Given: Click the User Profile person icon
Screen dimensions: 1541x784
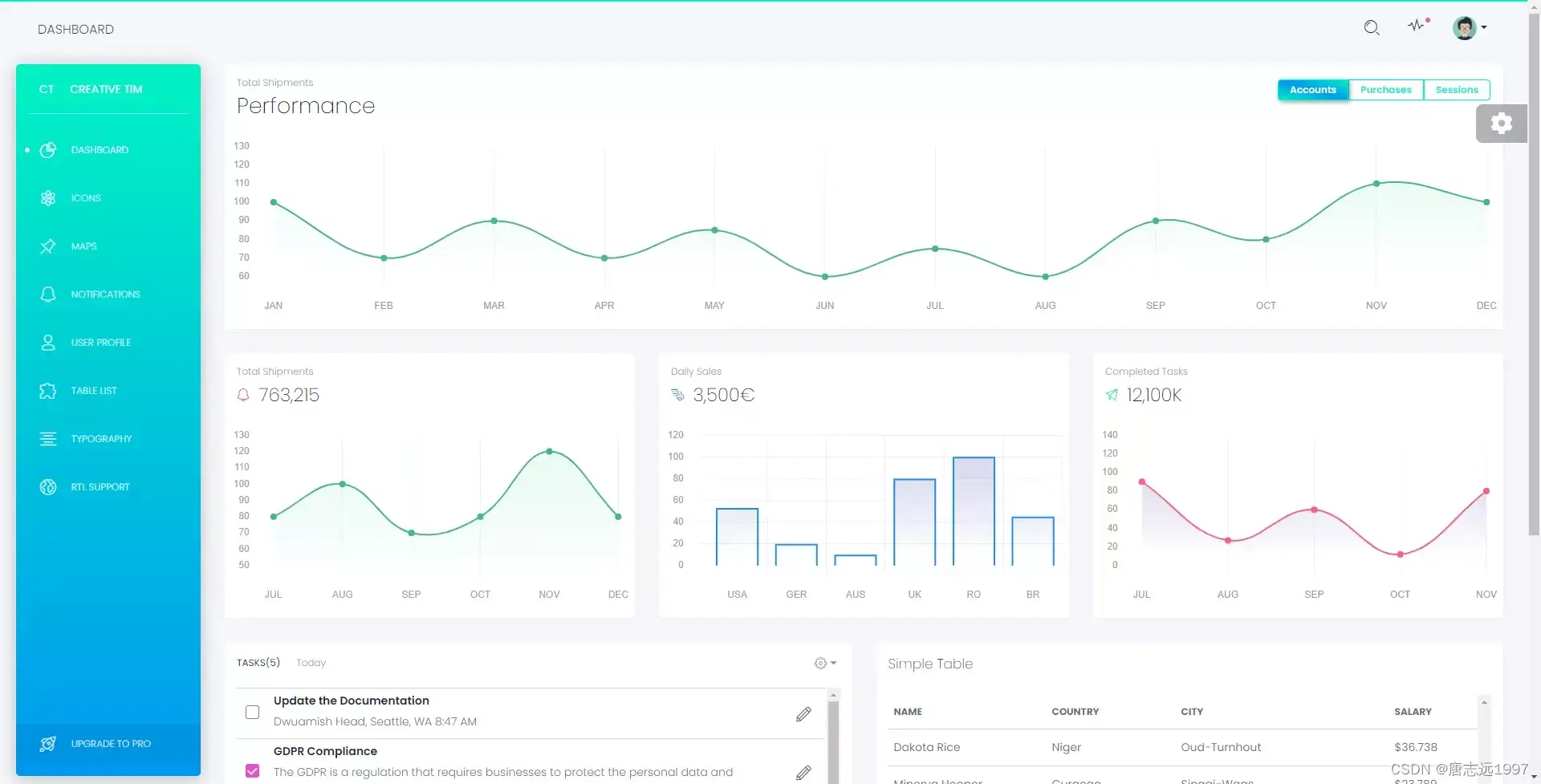Looking at the screenshot, I should coord(48,343).
